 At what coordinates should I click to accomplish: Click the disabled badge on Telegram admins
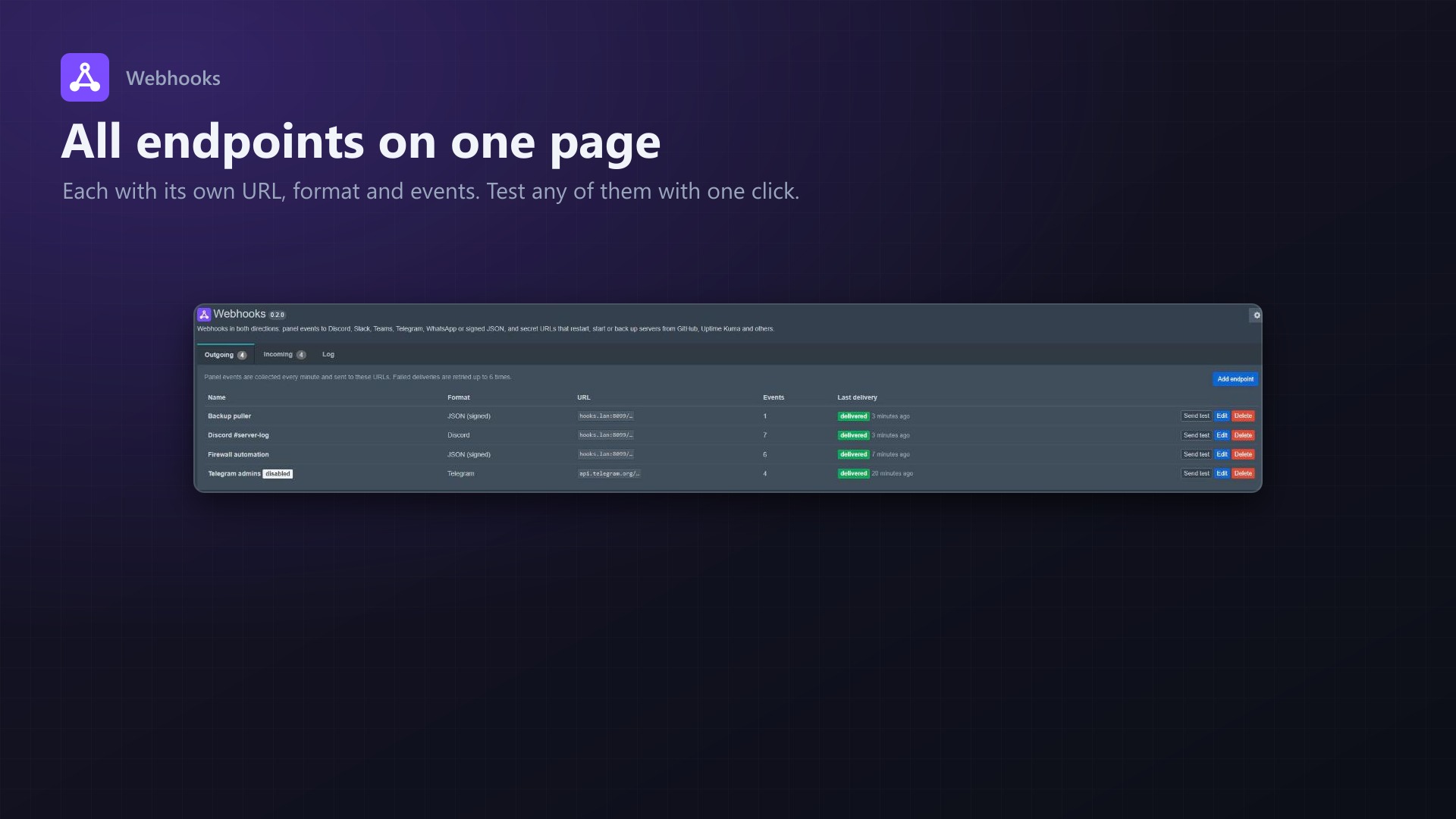[x=278, y=474]
